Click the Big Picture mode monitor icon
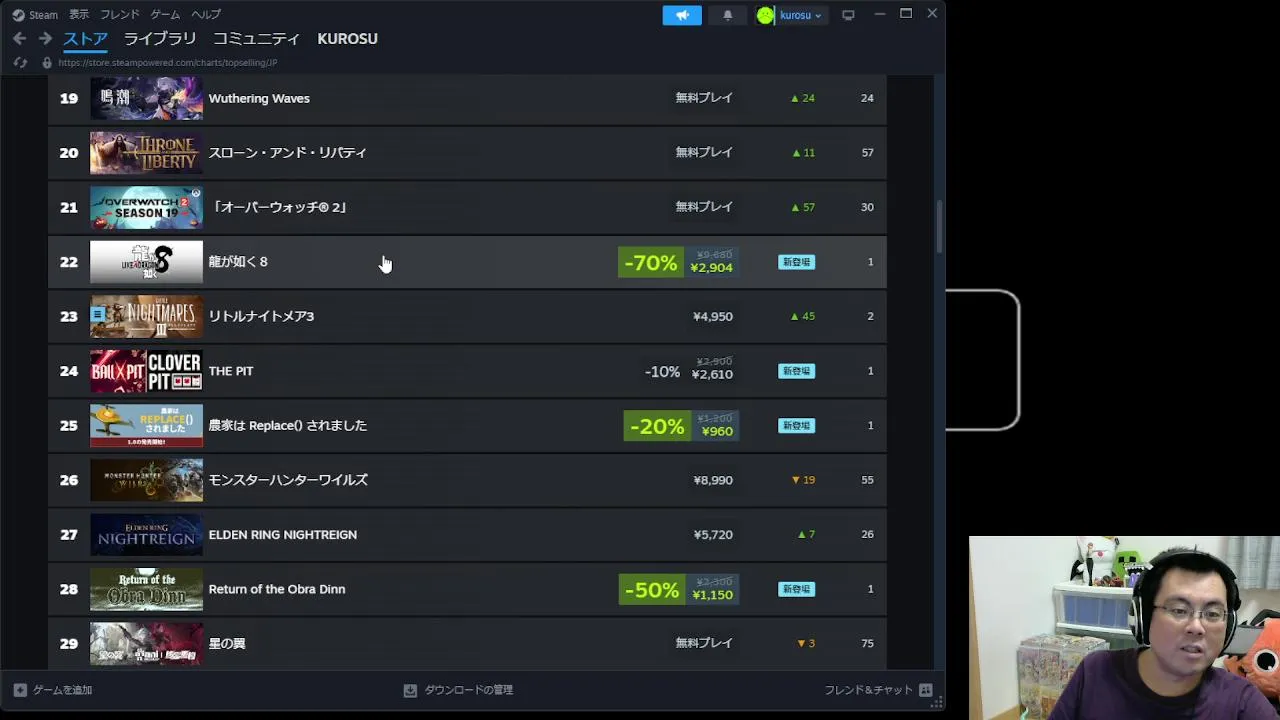Image resolution: width=1280 pixels, height=720 pixels. (x=848, y=15)
